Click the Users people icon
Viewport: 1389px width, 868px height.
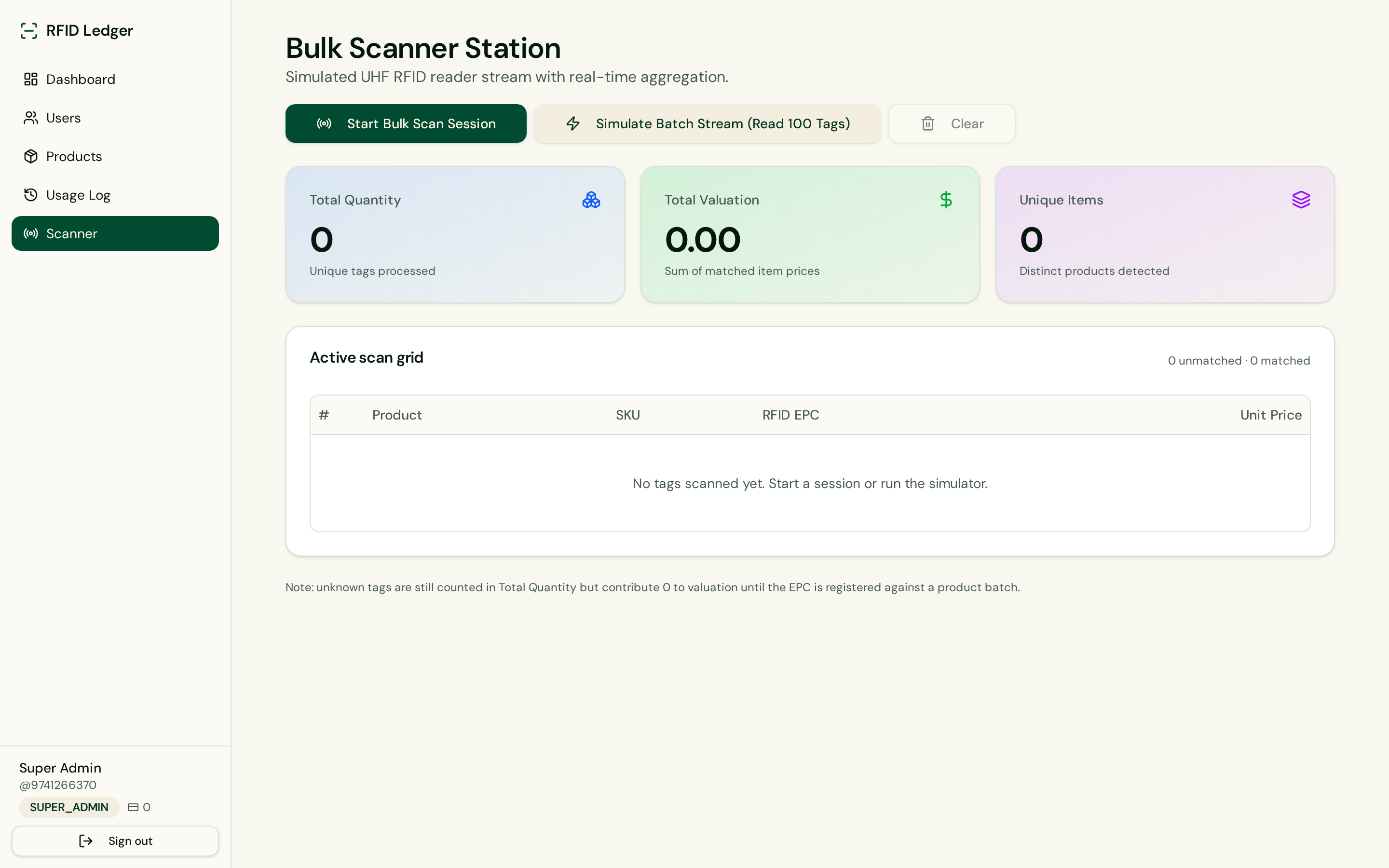(30, 118)
